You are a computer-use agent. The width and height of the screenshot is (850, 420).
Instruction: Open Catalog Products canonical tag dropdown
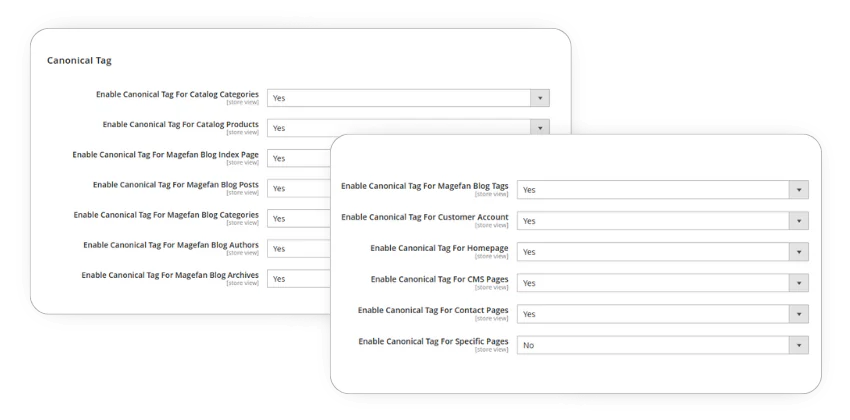point(408,128)
